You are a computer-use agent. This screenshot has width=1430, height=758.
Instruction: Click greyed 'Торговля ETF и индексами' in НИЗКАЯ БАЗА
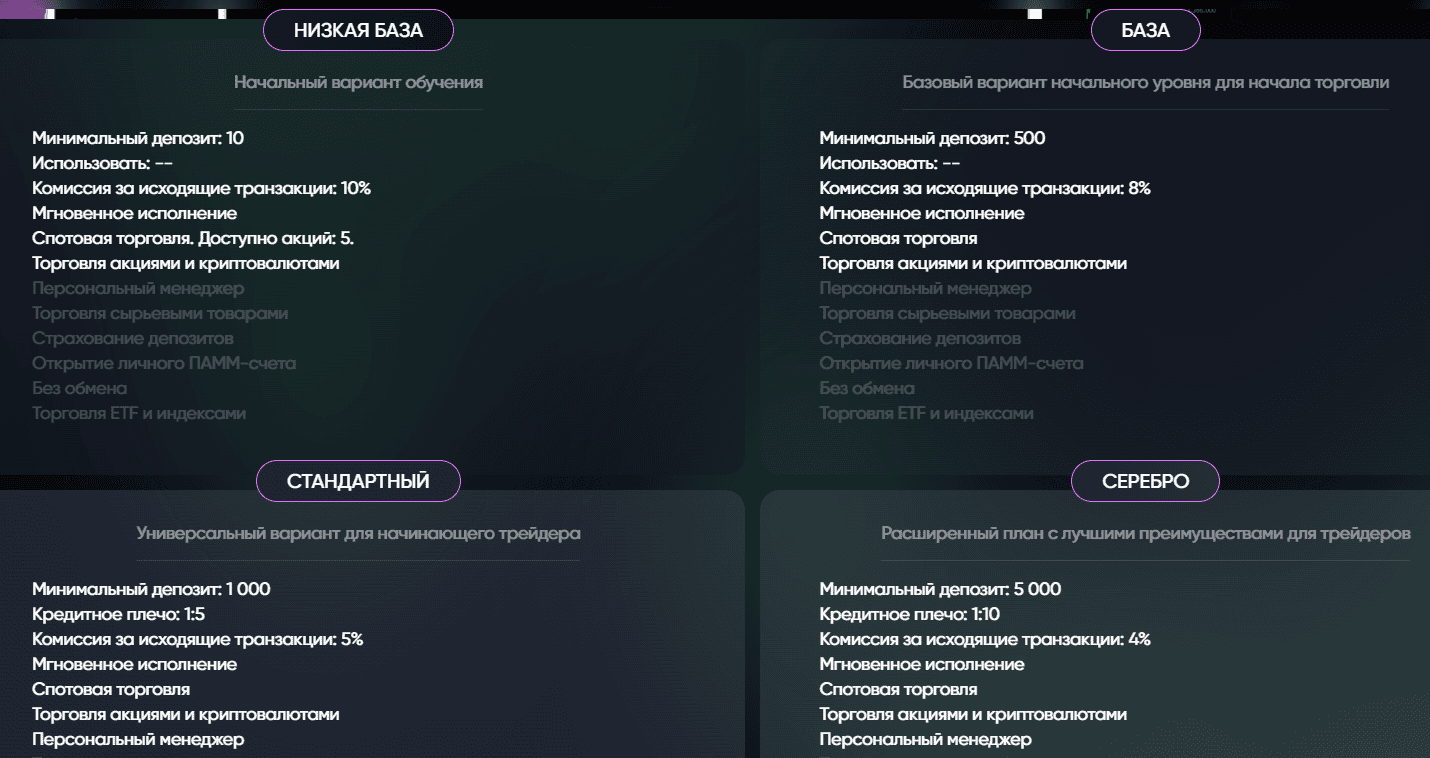(x=139, y=413)
